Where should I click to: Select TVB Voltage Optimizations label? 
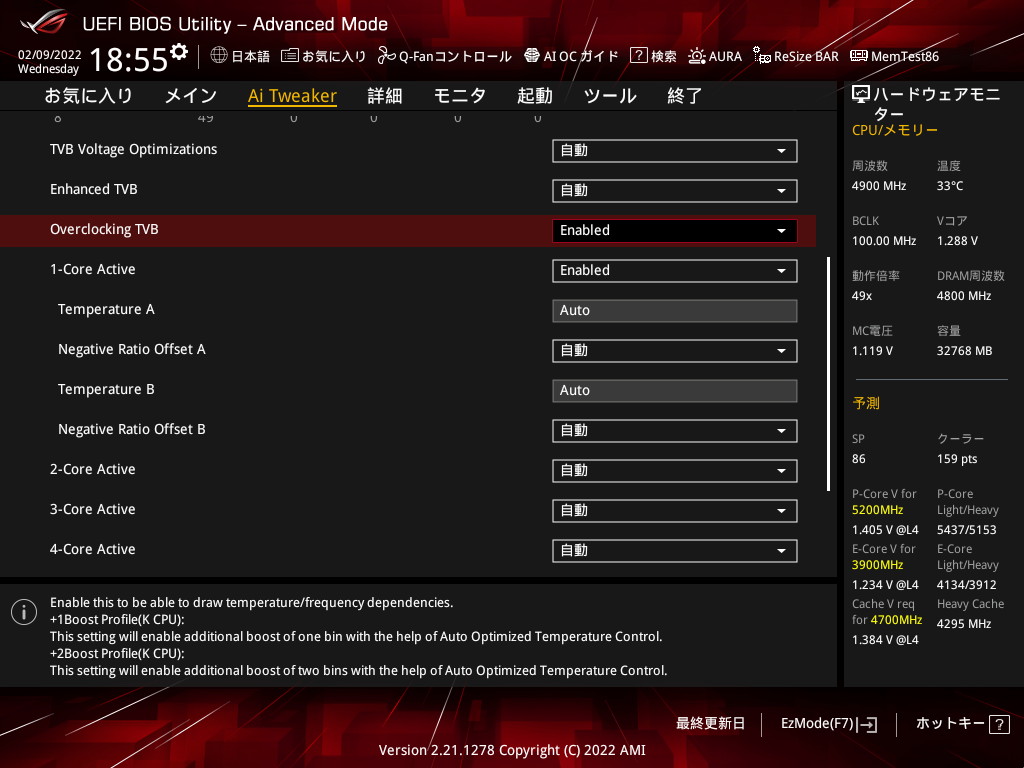[133, 150]
